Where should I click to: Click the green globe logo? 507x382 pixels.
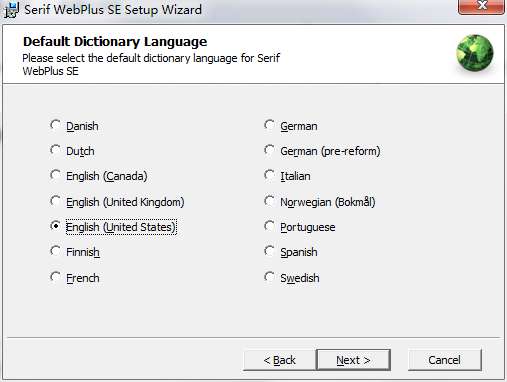pyautogui.click(x=475, y=53)
